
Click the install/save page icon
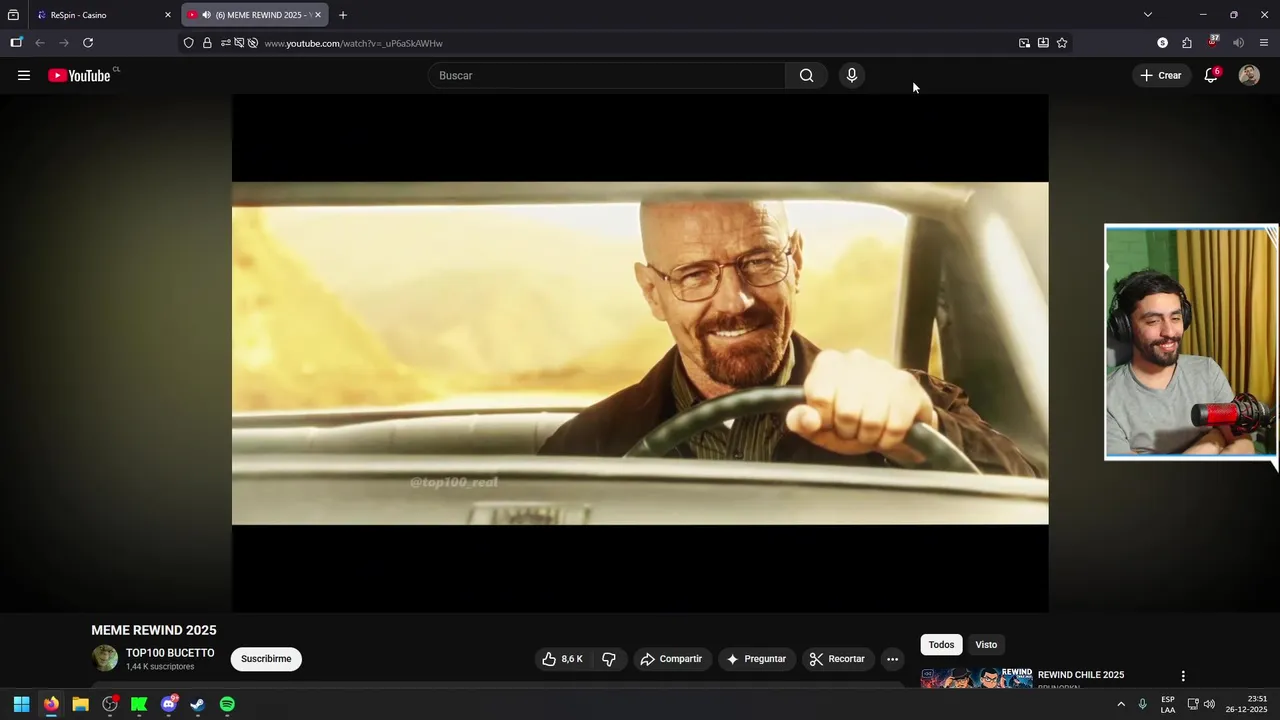[x=1043, y=43]
